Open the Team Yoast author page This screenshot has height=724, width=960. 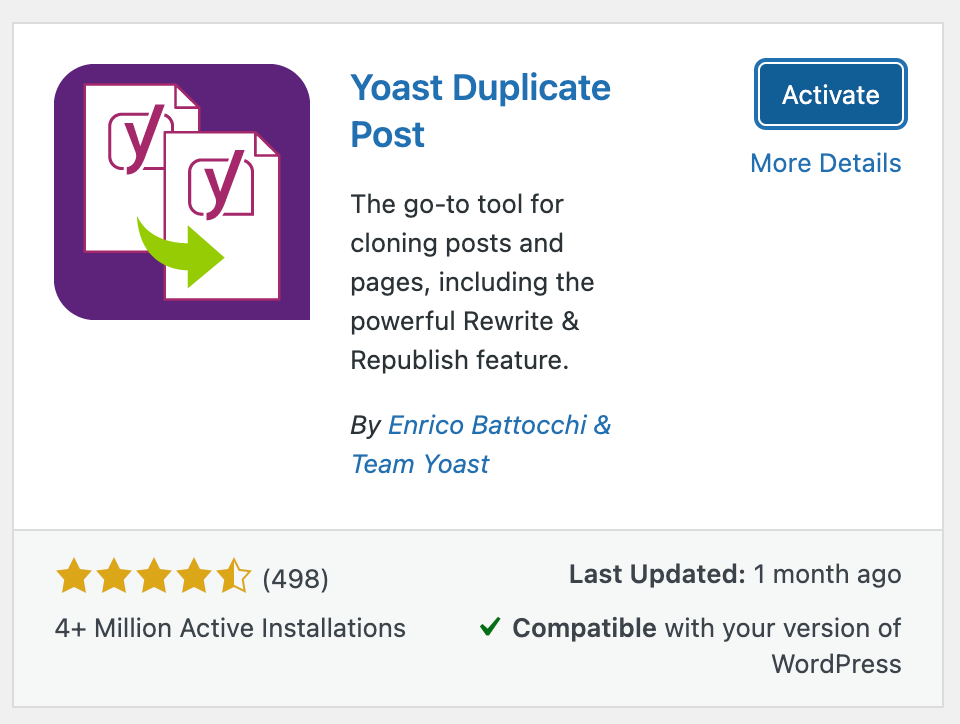click(419, 463)
